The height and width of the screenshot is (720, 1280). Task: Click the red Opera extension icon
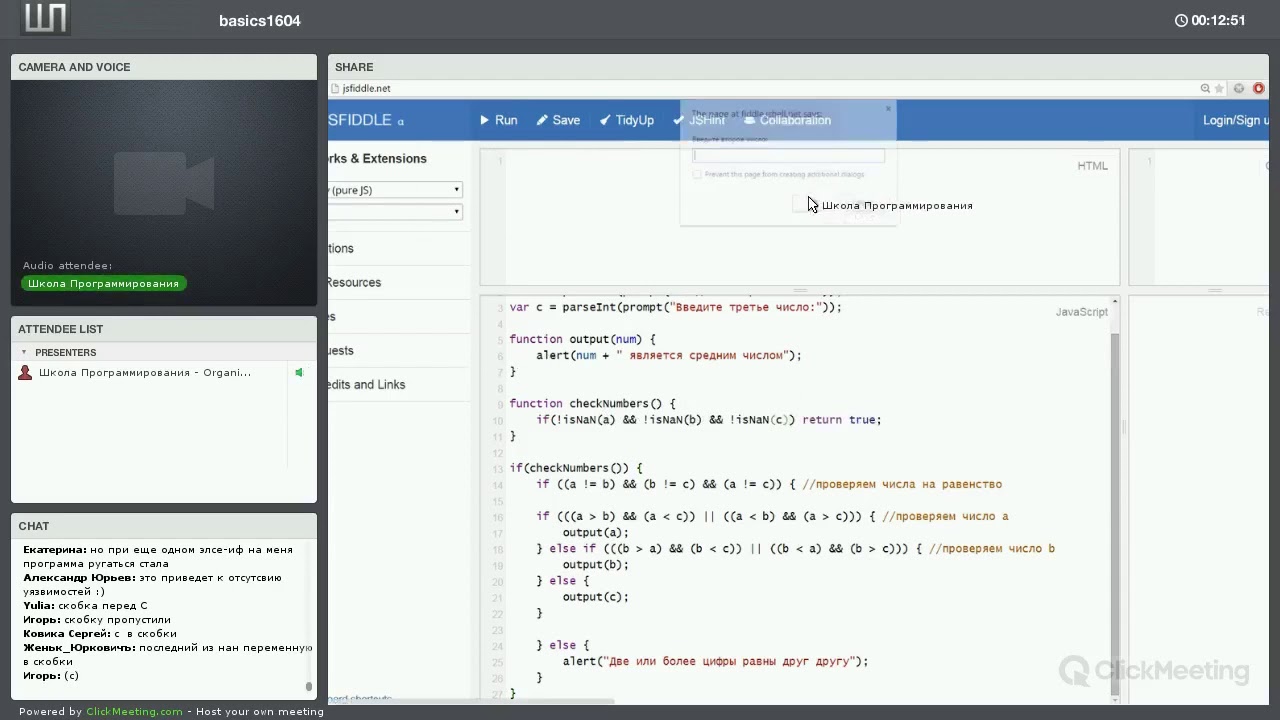point(1258,88)
